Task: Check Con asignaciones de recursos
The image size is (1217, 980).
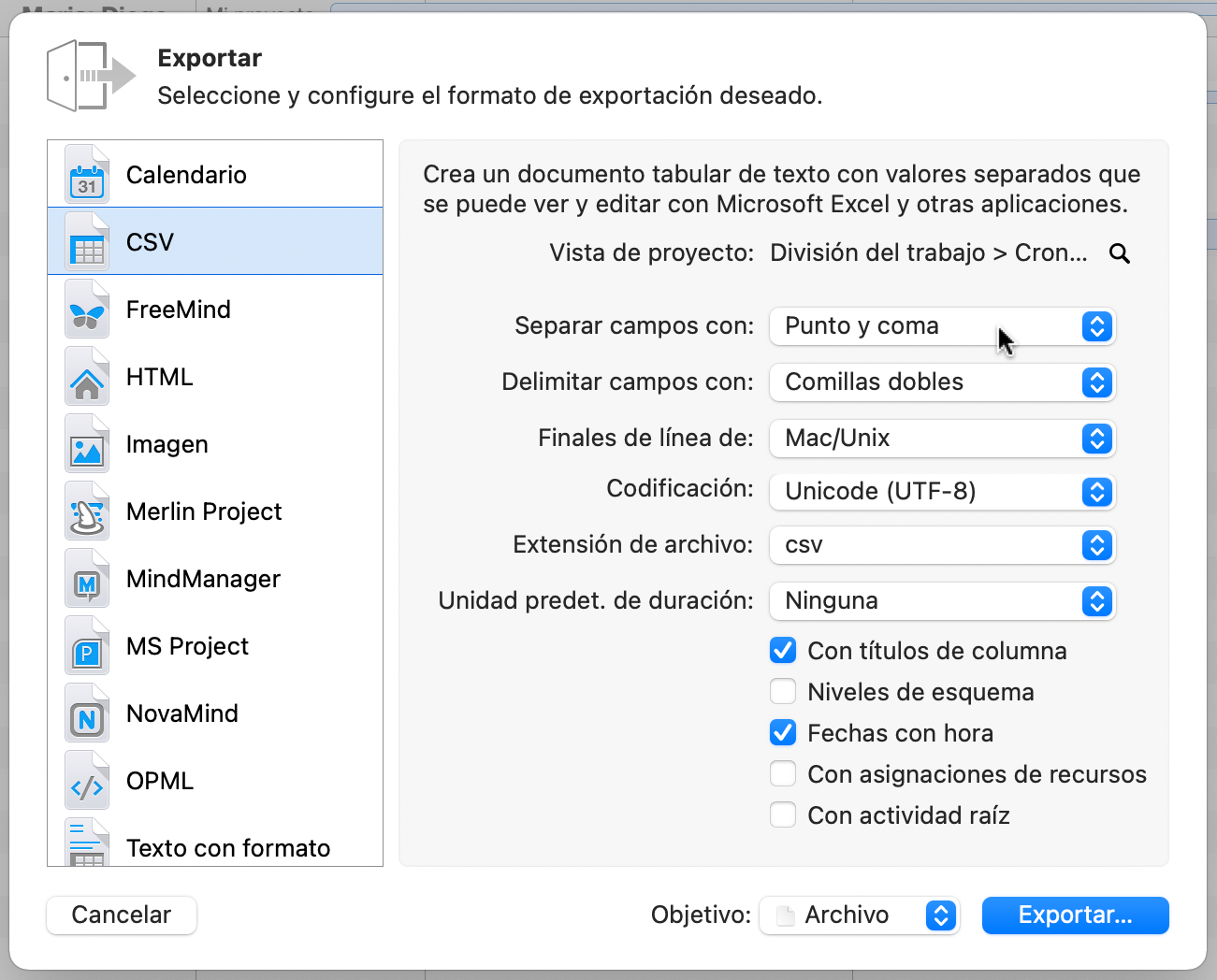Action: tap(783, 773)
